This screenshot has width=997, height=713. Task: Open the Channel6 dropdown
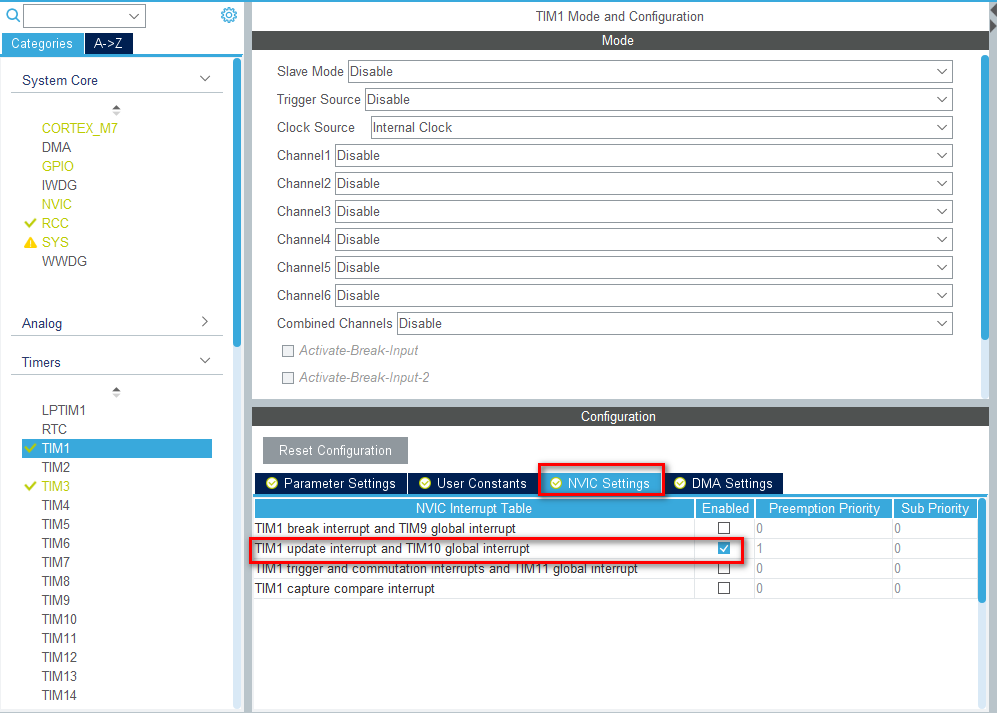point(643,295)
